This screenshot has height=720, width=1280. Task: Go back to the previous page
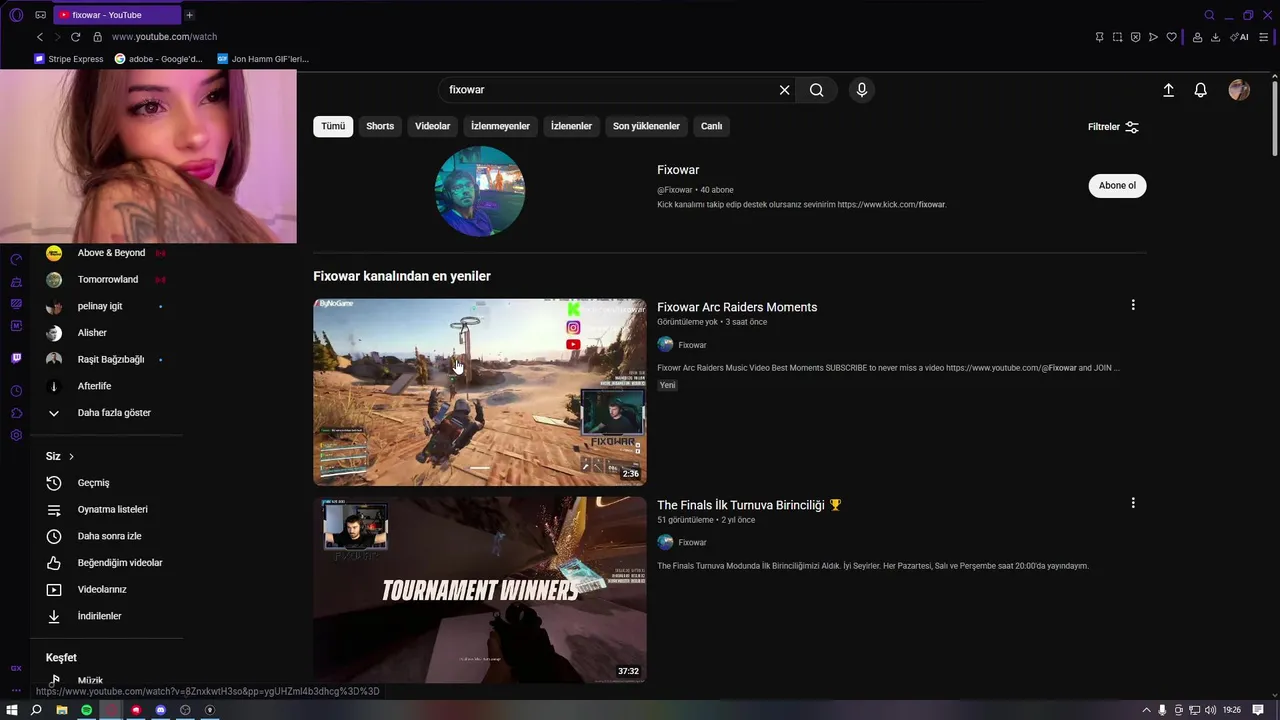pyautogui.click(x=40, y=37)
